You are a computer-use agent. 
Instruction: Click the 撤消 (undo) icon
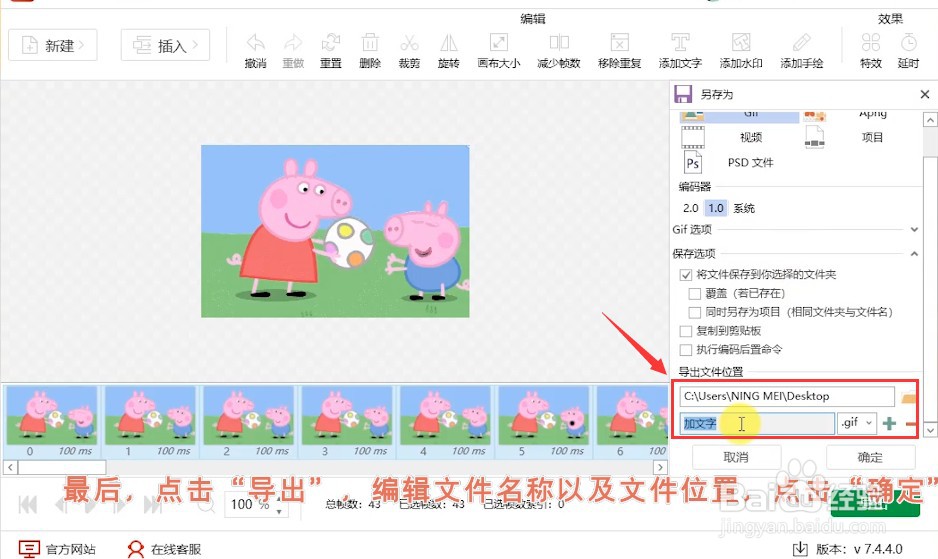coord(255,43)
